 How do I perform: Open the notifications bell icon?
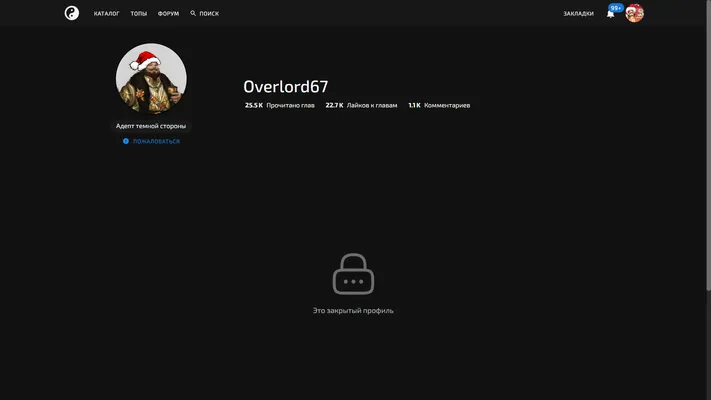(610, 14)
